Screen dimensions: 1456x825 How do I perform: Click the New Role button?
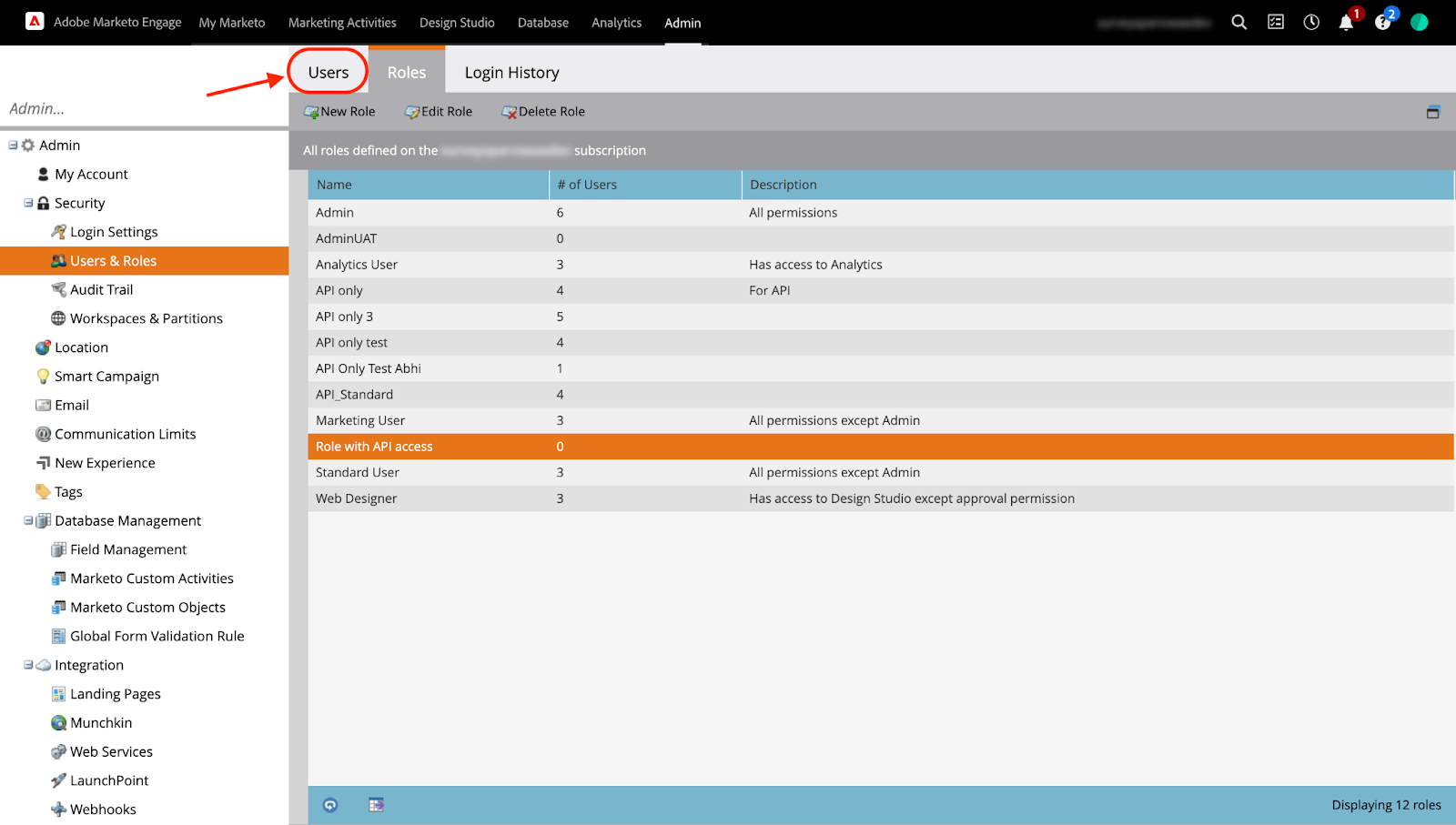coord(339,112)
